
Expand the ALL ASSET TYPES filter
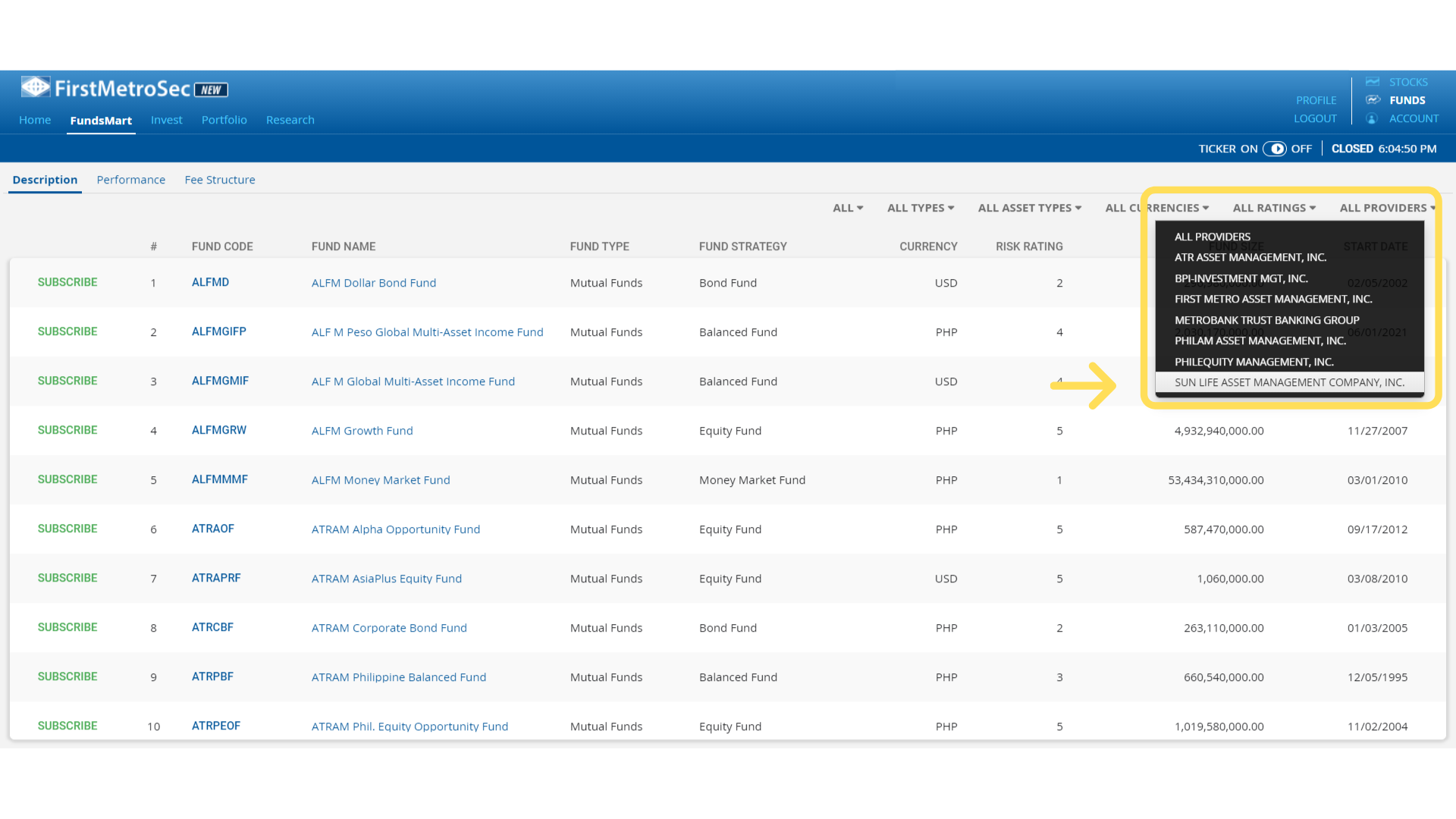pyautogui.click(x=1029, y=208)
